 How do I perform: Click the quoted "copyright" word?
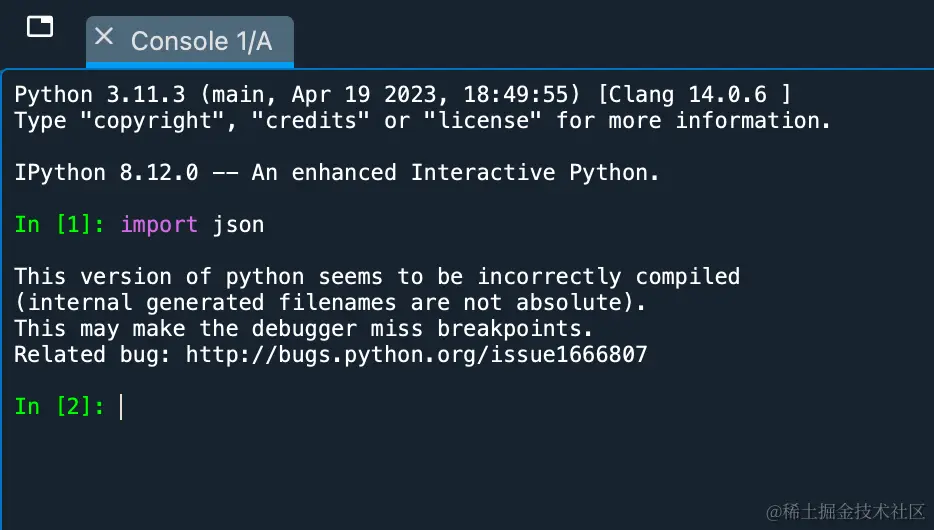pos(152,121)
